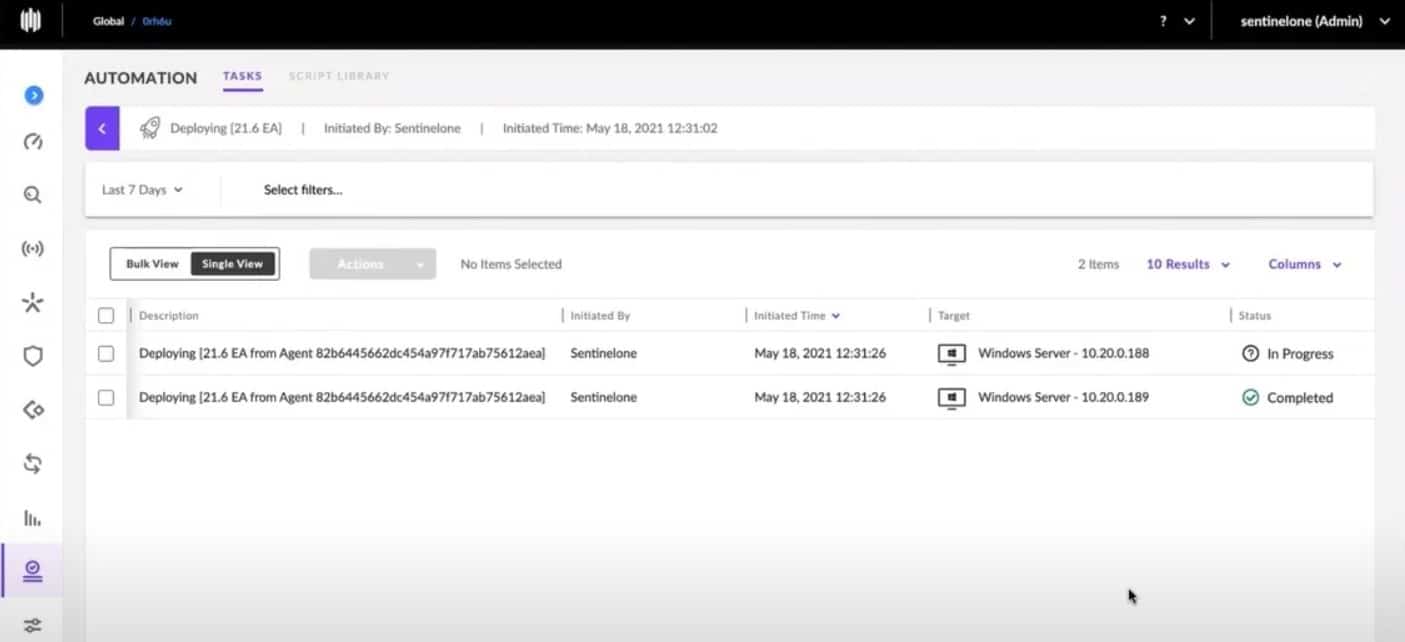This screenshot has height=642, width=1405.
Task: Click the SentinelOne logo icon
Action: click(x=31, y=21)
